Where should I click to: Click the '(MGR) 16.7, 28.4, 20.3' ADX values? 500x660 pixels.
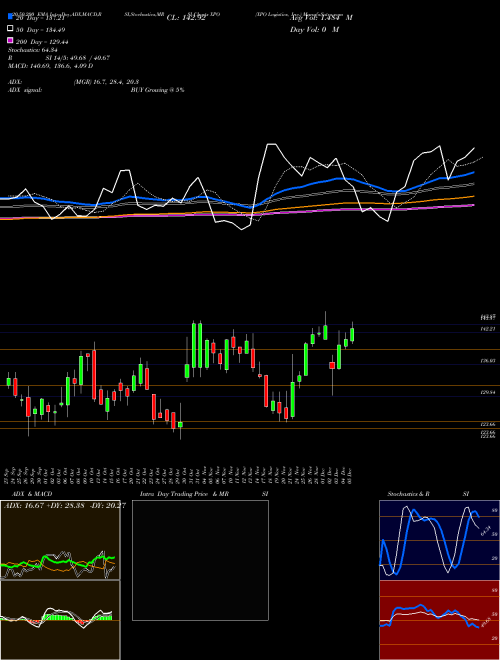pos(106,82)
